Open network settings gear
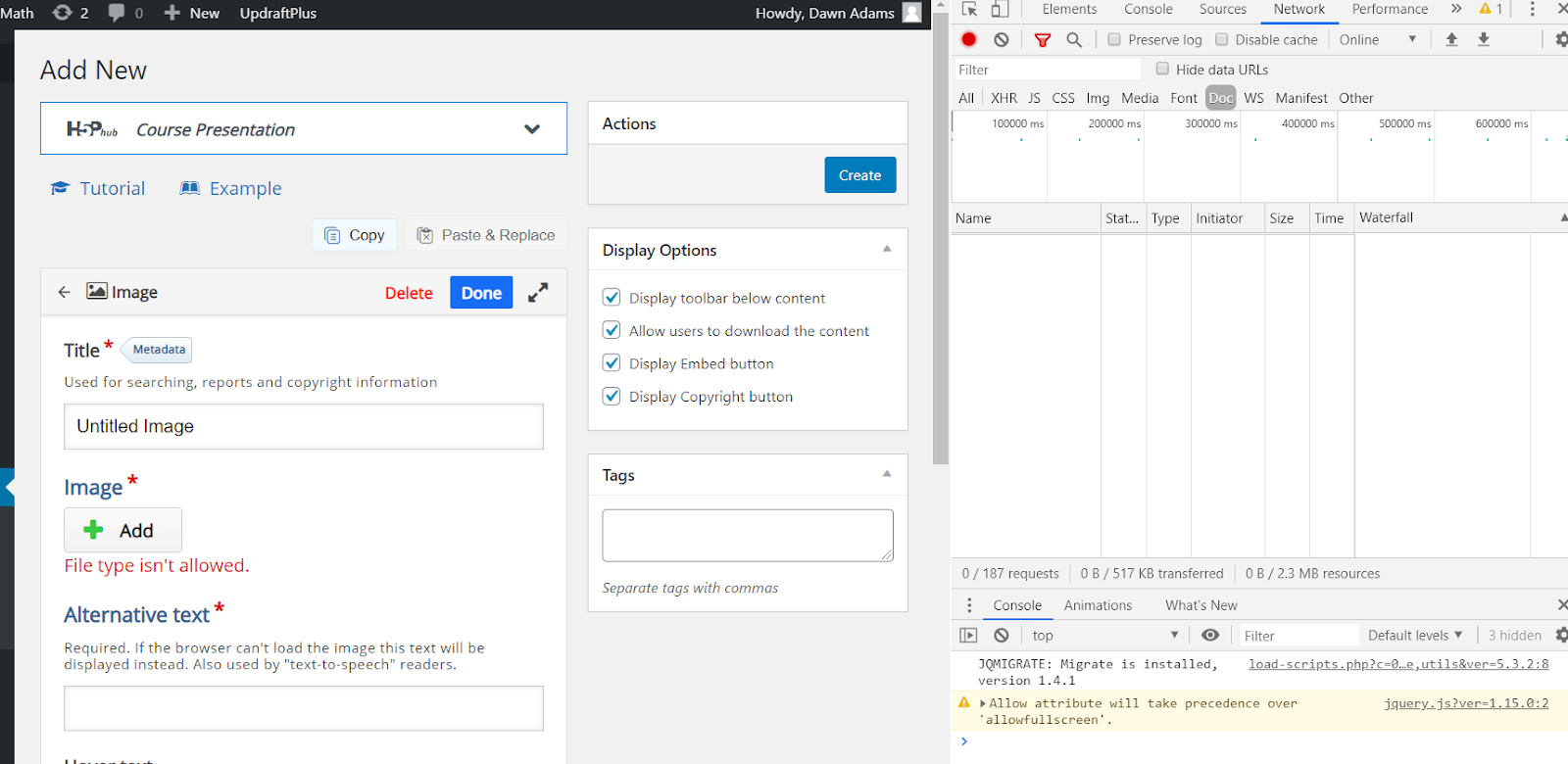 coord(1560,39)
